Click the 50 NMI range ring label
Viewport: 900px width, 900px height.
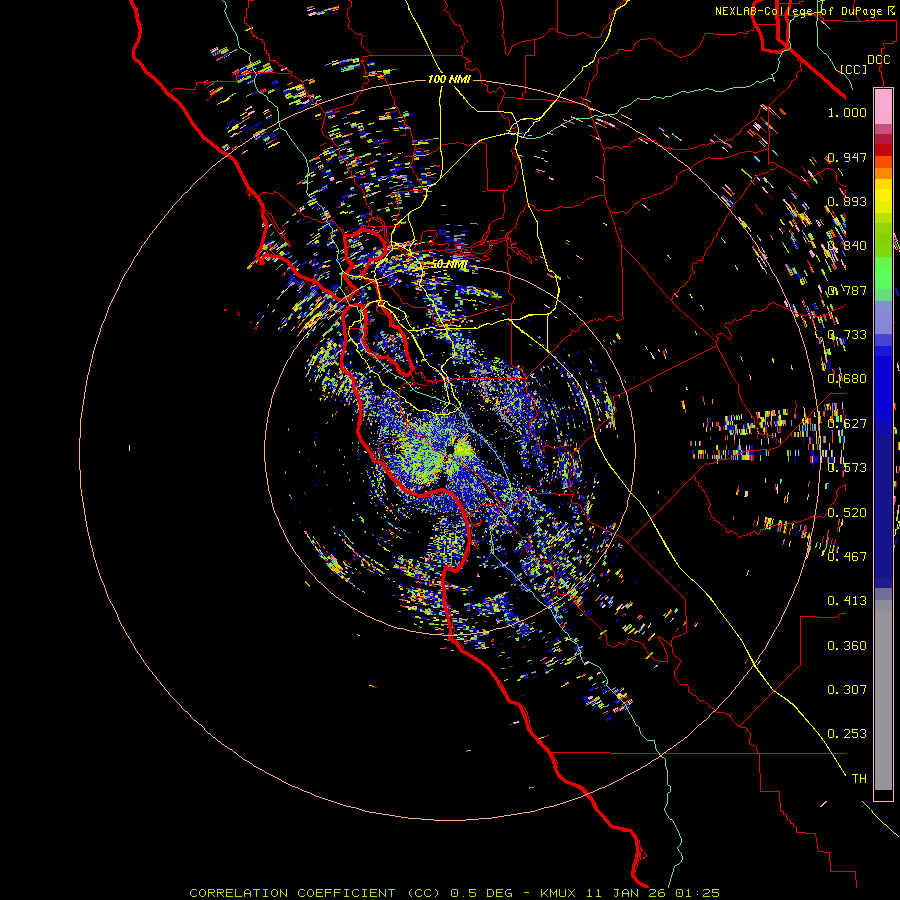pos(449,265)
